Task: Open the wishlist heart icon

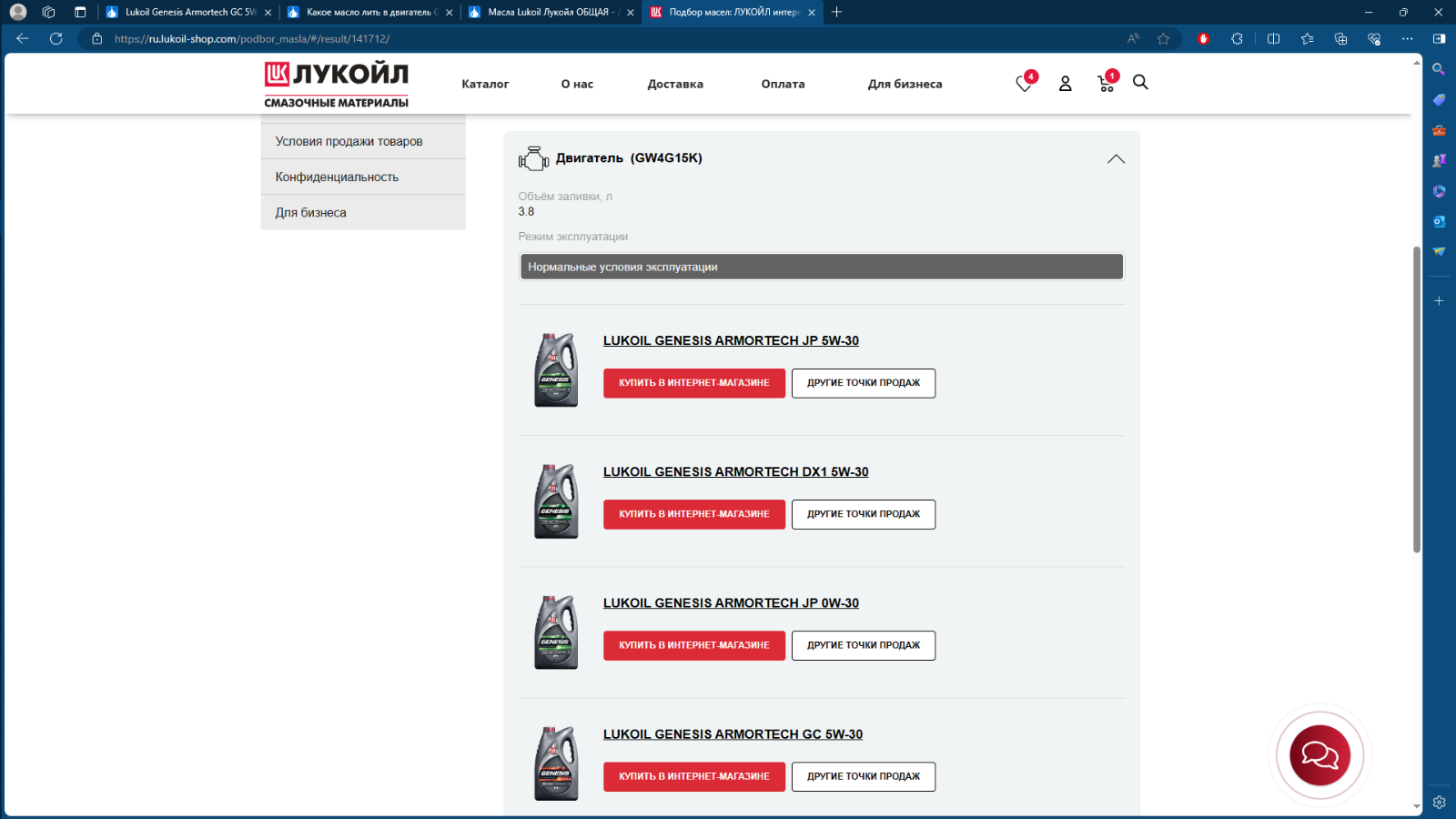Action: [1024, 84]
